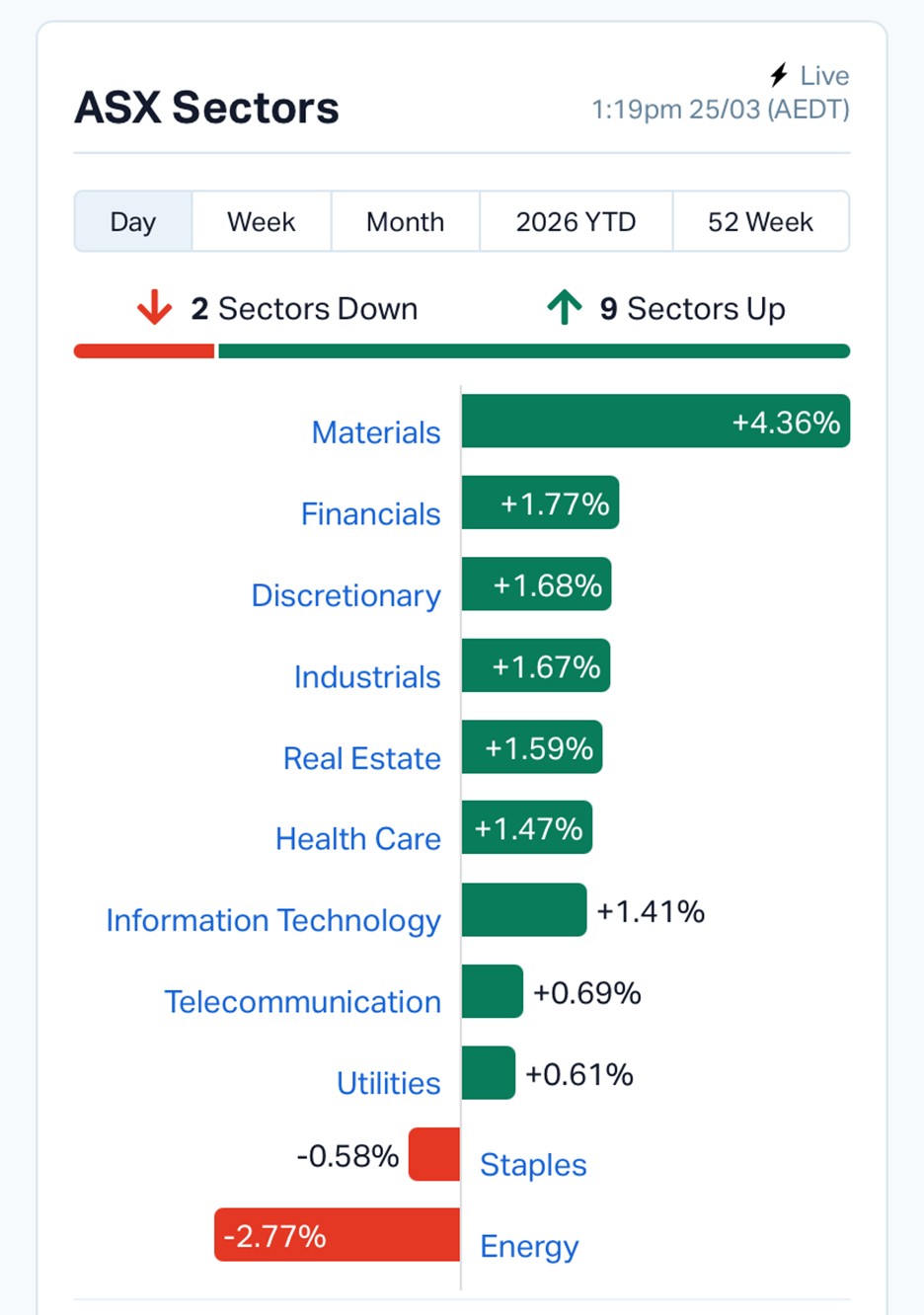Screen dimensions: 924x1315
Task: View the Real Estate sector
Action: pos(361,758)
